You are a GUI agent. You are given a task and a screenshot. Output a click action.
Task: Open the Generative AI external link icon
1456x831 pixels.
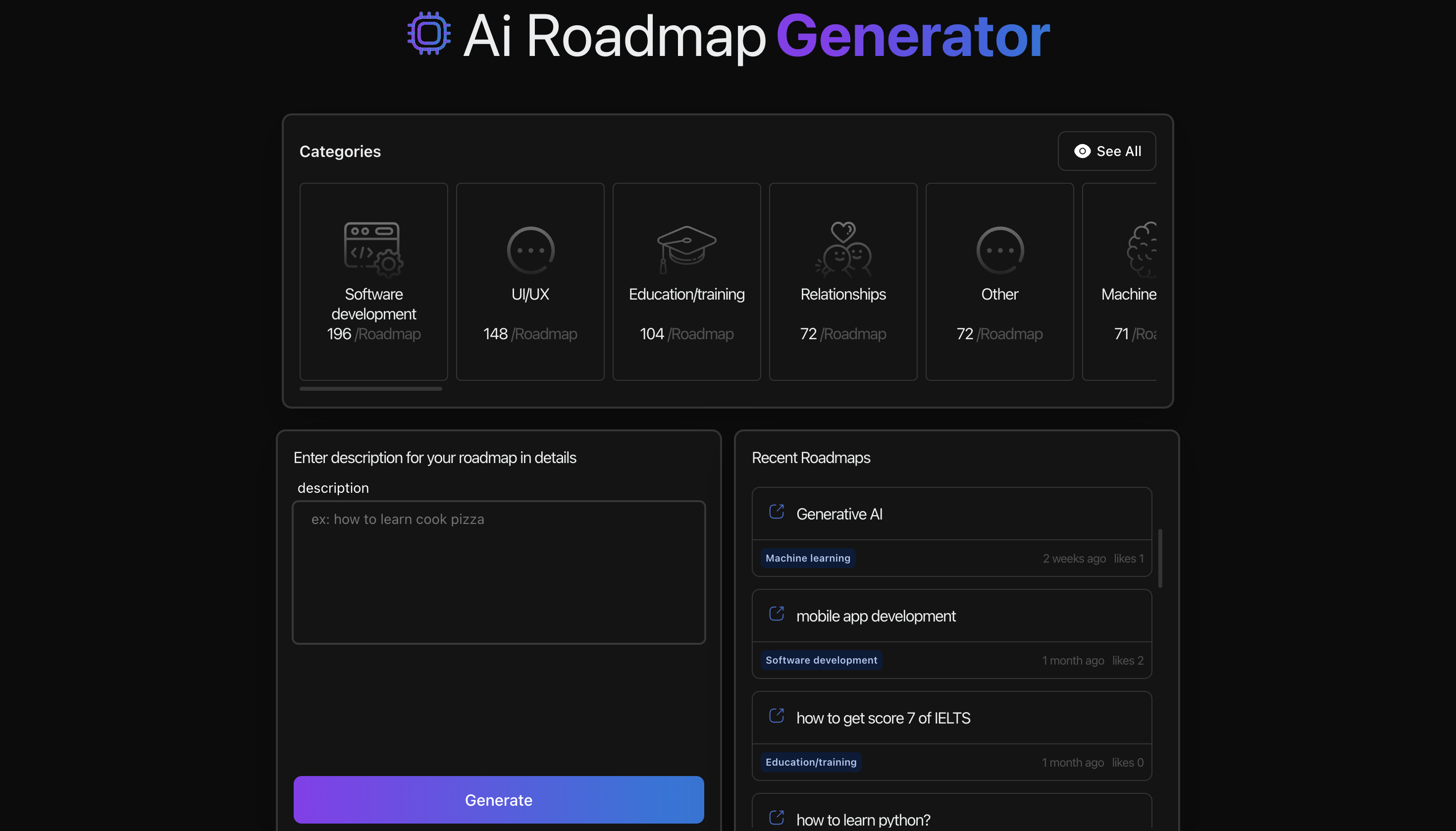pos(776,512)
